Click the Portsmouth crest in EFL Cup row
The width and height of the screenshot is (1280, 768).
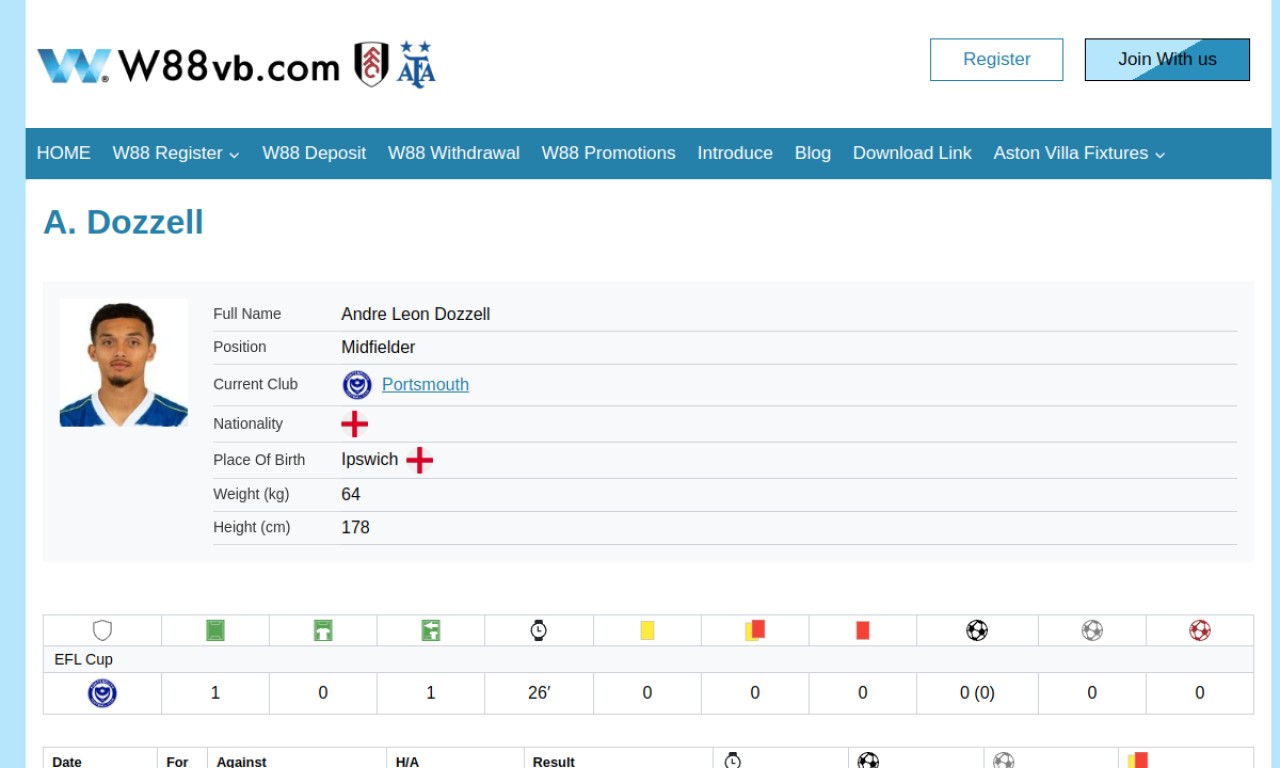coord(102,693)
